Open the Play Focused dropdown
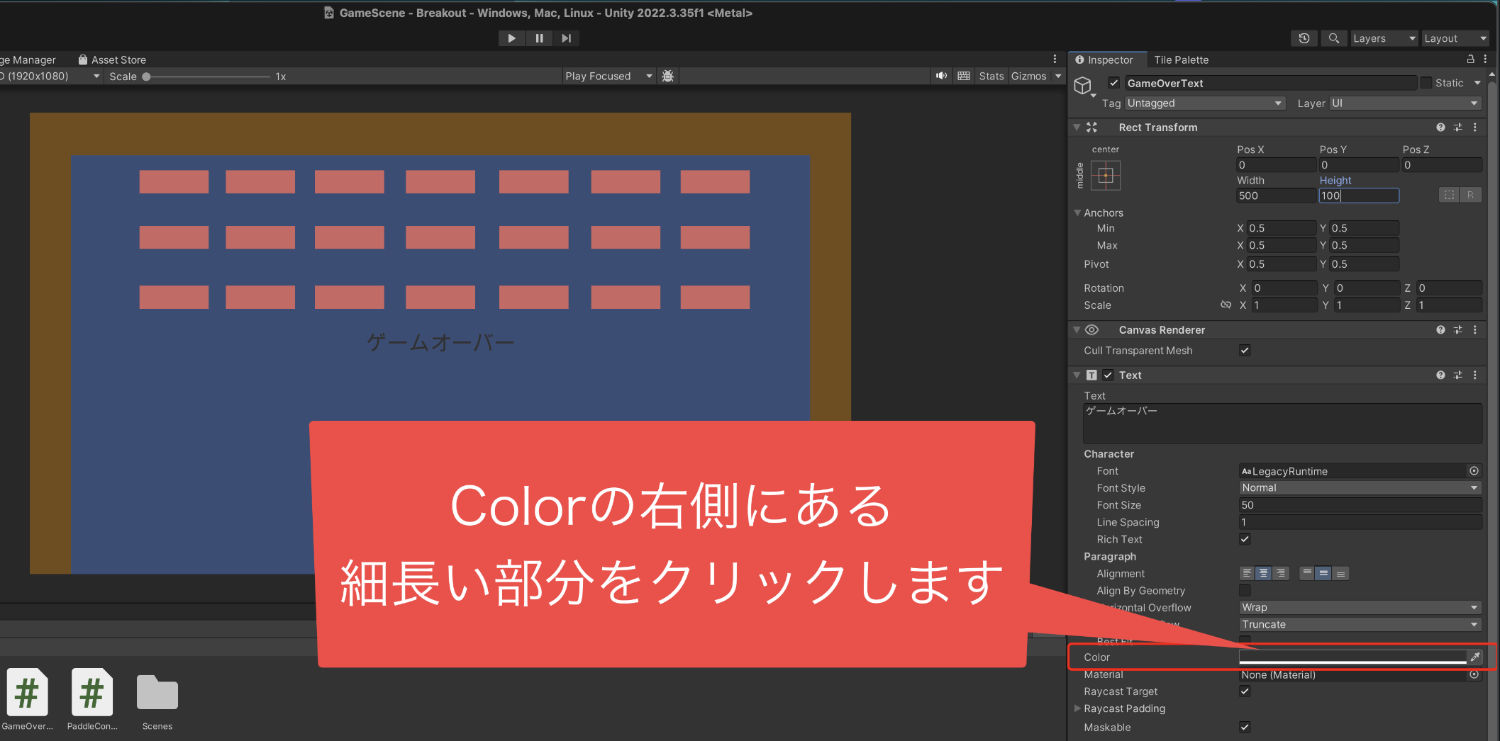This screenshot has width=1500, height=741. [608, 76]
